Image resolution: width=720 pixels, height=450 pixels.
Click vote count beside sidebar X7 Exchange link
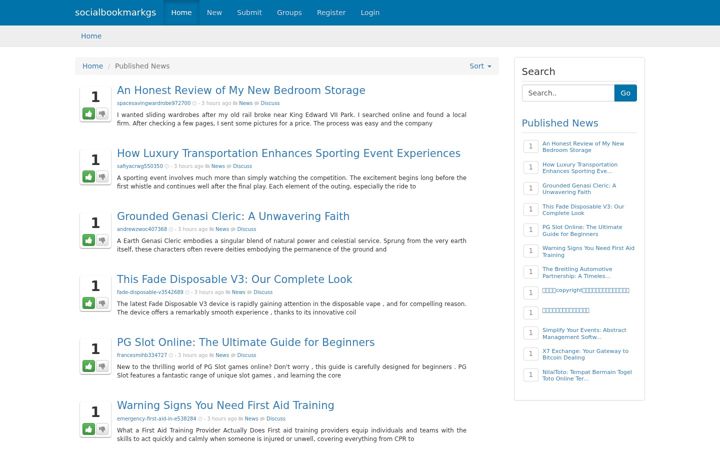pos(531,354)
